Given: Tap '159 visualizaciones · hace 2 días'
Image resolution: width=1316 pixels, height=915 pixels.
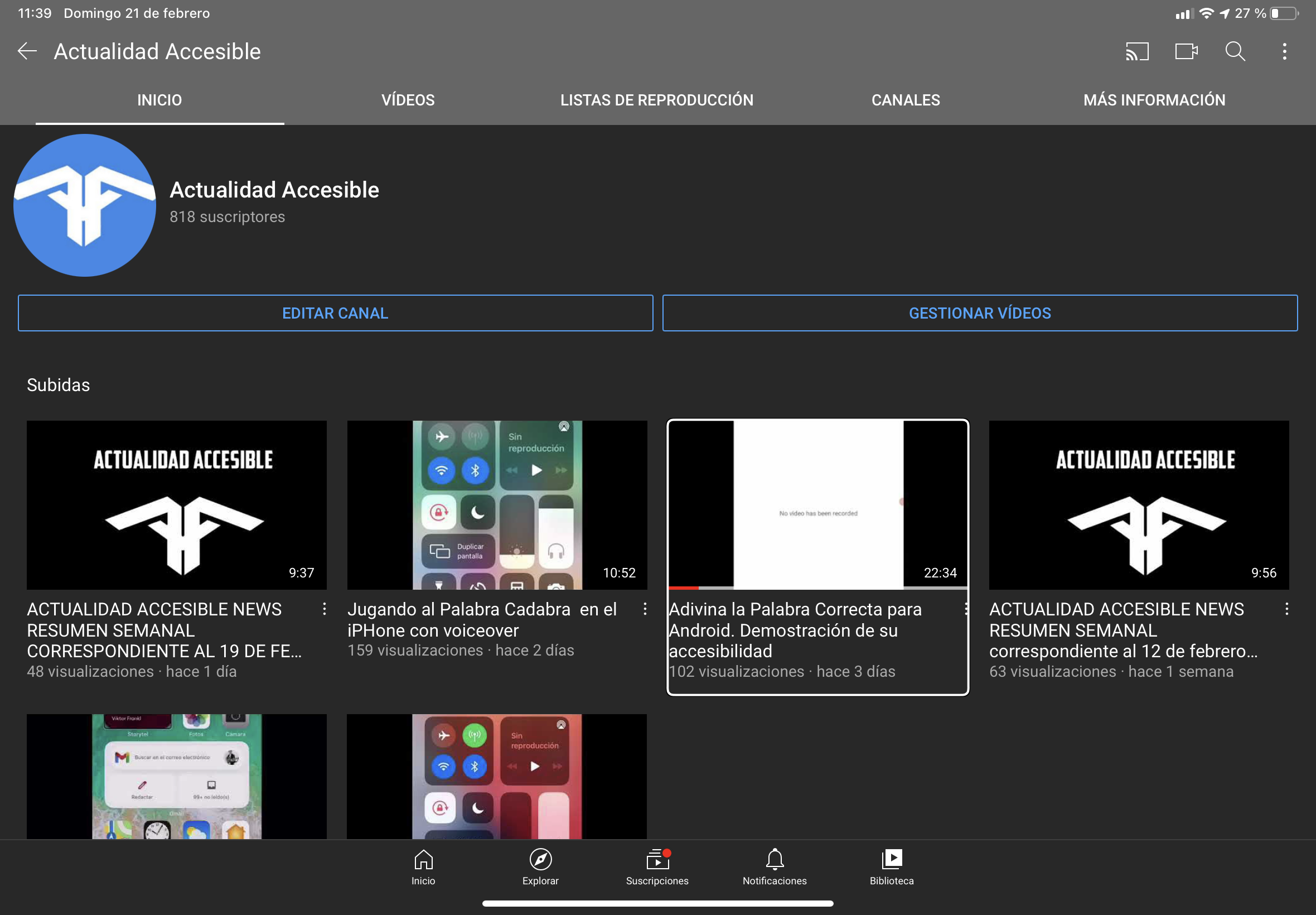Looking at the screenshot, I should click(x=461, y=650).
